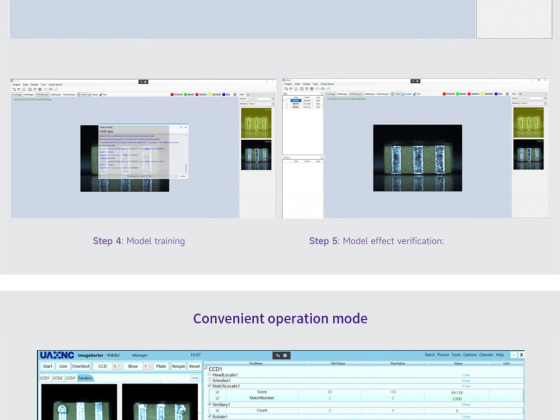Screen dimensions: 560x420
Task: Enable the Annulus1 checkbox
Action: [x=210, y=380]
